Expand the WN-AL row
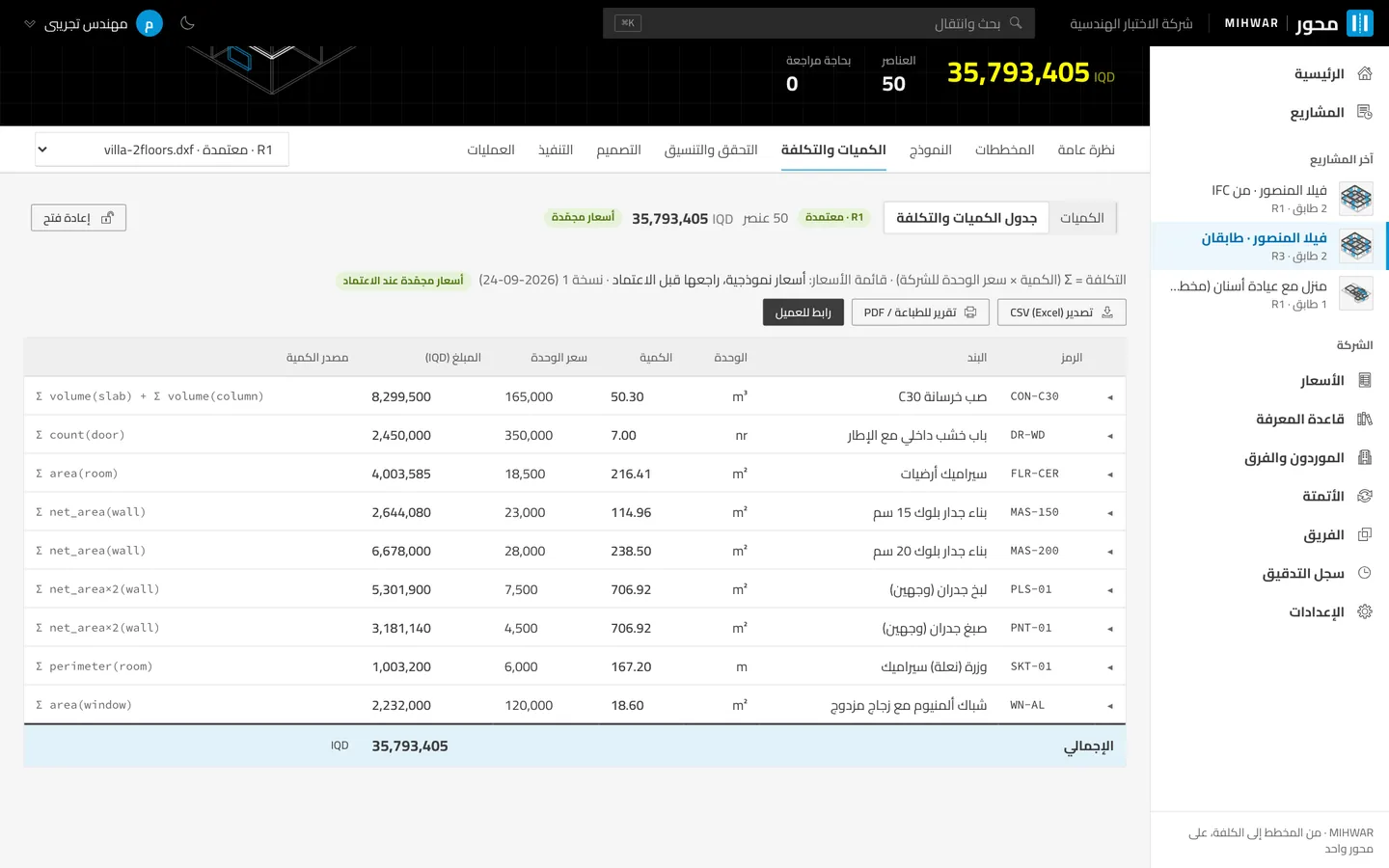 (1110, 706)
